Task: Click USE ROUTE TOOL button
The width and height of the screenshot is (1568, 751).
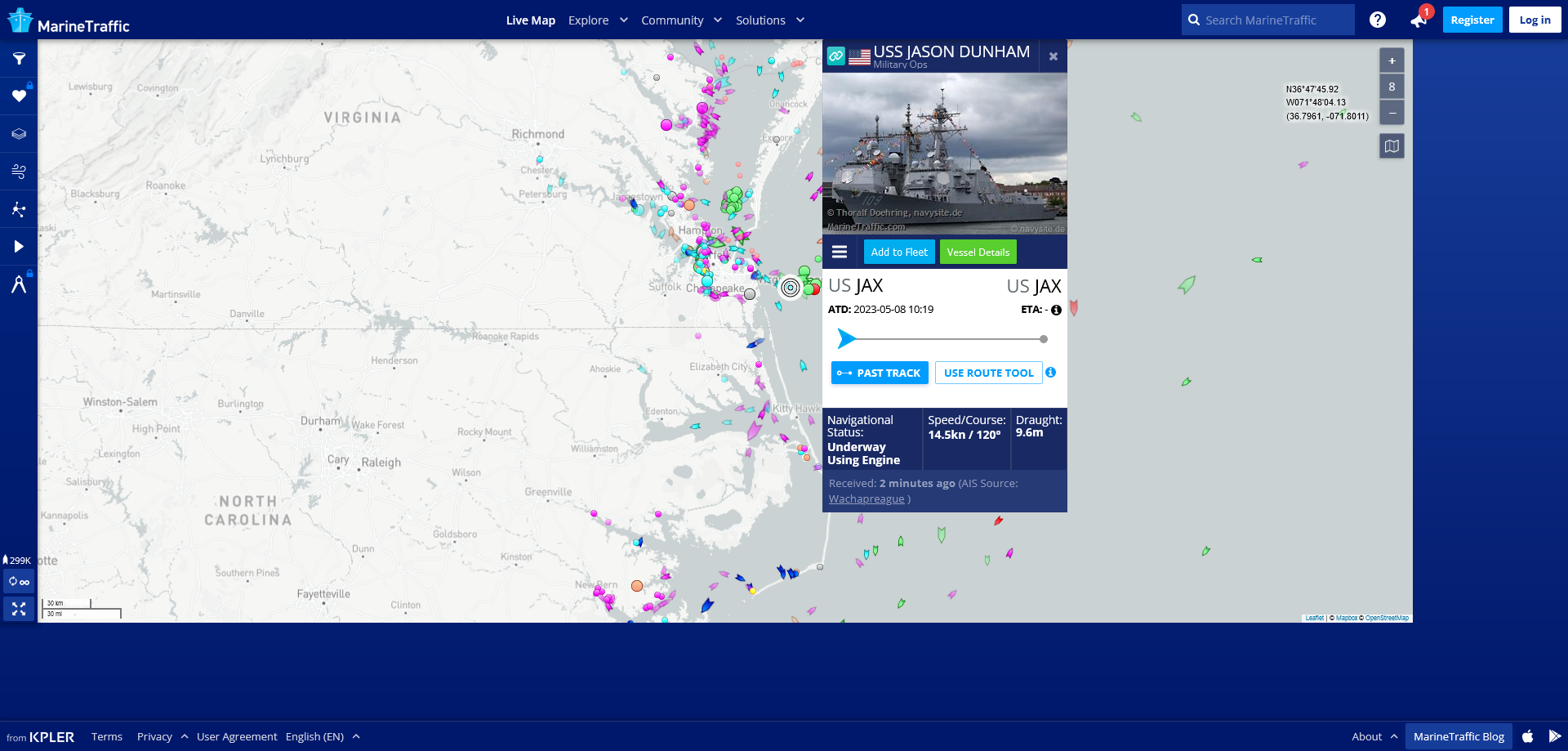Action: coord(989,373)
